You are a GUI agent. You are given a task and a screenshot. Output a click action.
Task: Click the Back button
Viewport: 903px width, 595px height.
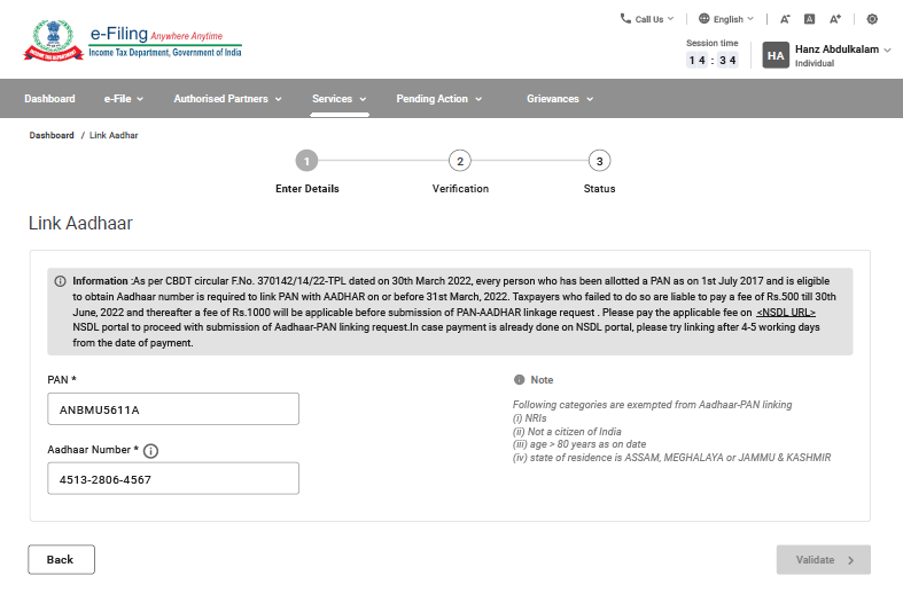[61, 560]
